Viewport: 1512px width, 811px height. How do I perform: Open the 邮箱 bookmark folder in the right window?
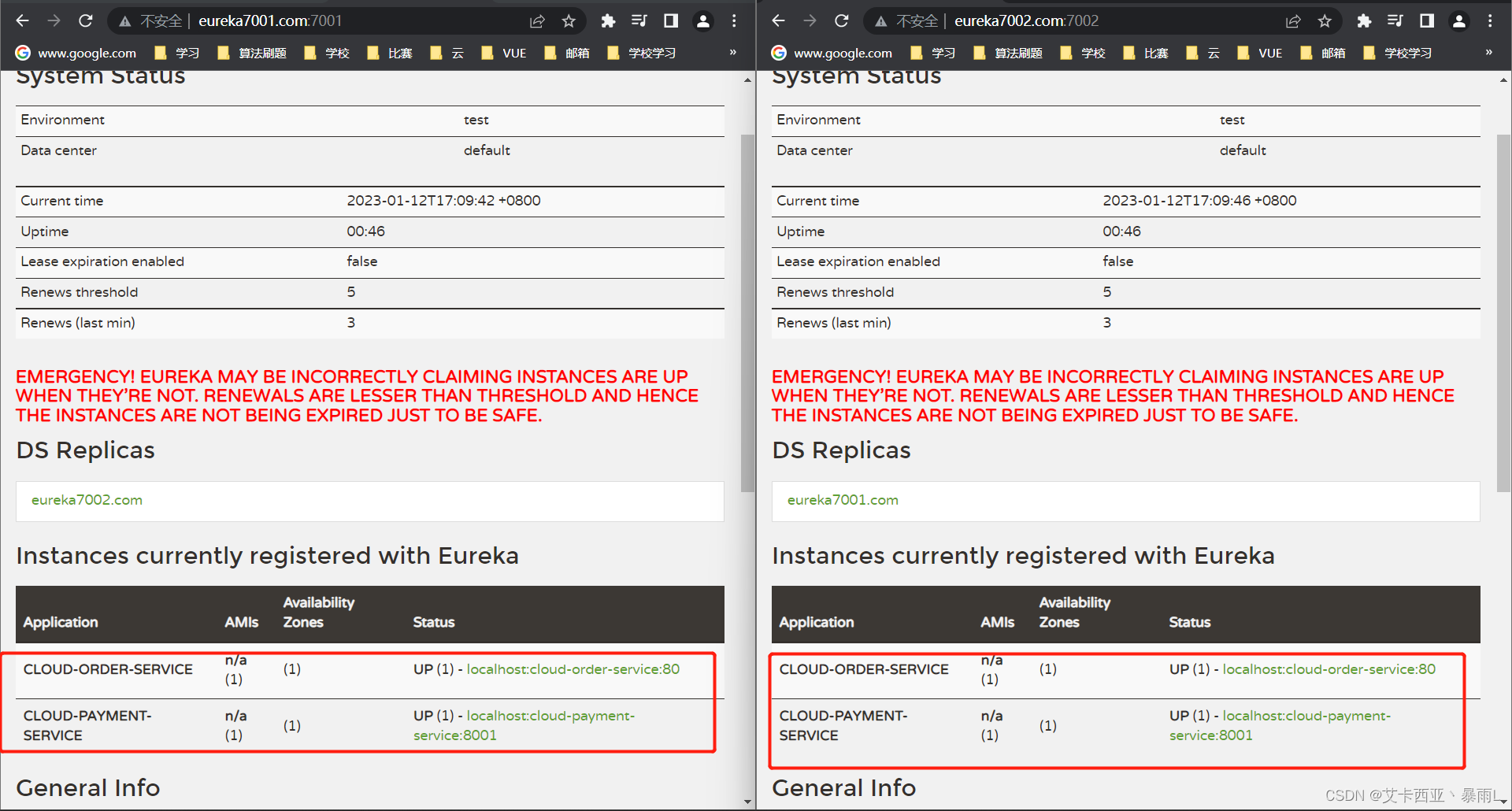(1323, 53)
